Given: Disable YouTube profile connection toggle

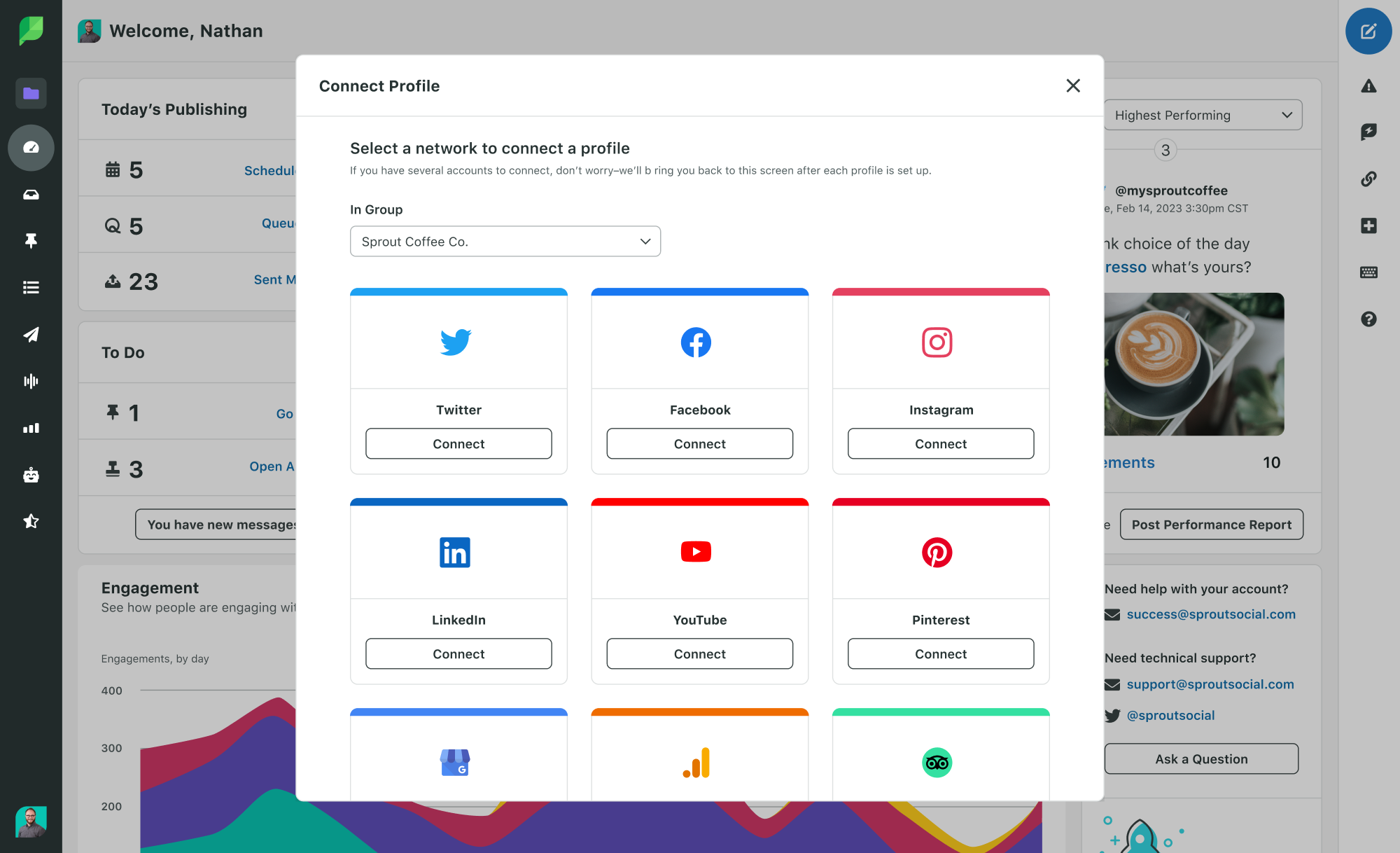Looking at the screenshot, I should click(699, 653).
